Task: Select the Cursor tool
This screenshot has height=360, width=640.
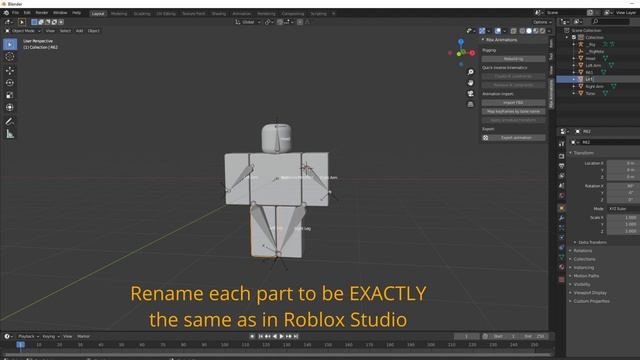Action: click(x=10, y=57)
